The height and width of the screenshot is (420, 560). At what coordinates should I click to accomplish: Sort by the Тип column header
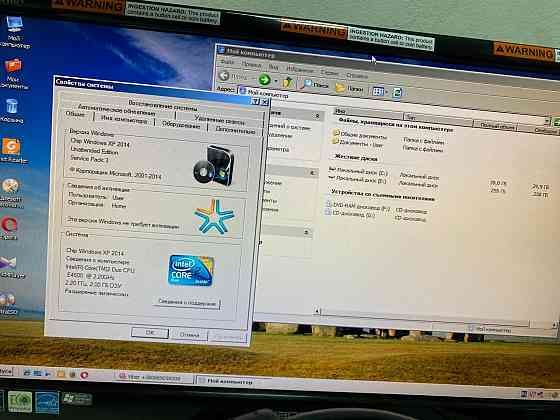tap(438, 119)
